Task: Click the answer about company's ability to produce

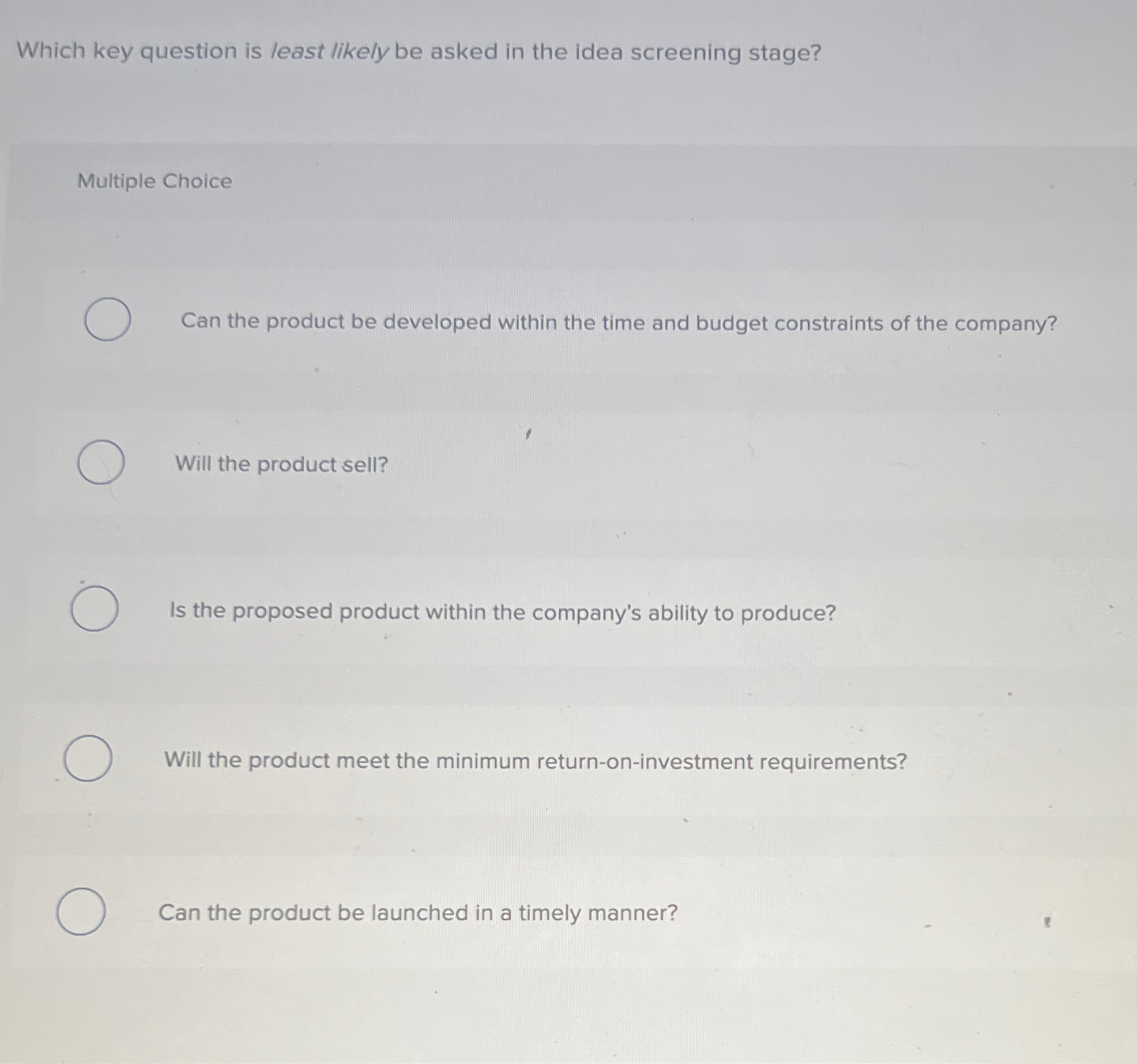Action: (x=502, y=612)
